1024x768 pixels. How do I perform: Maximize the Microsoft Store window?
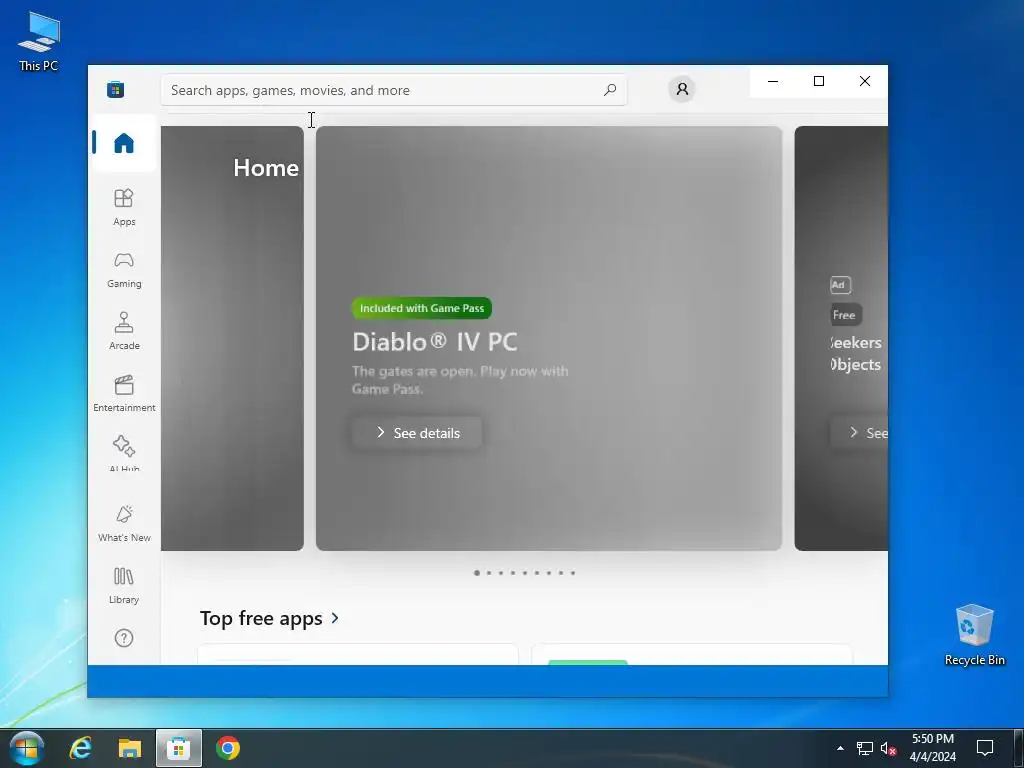tap(819, 81)
